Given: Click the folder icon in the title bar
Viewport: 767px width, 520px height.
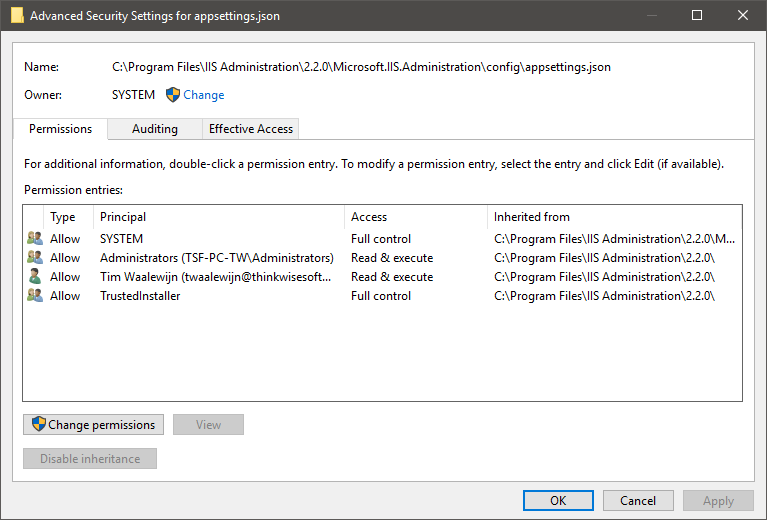Looking at the screenshot, I should coord(15,16).
